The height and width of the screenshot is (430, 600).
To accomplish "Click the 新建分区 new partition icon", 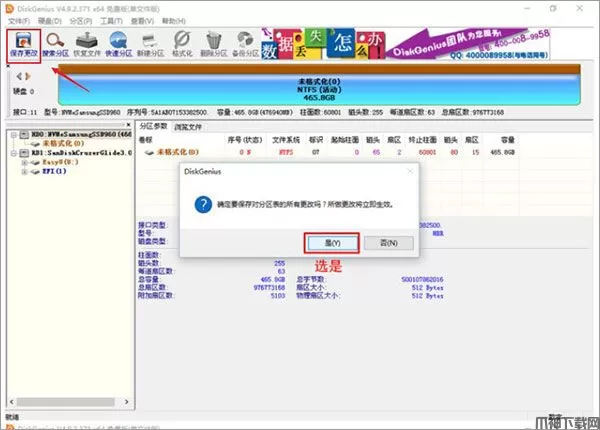I will [x=150, y=45].
